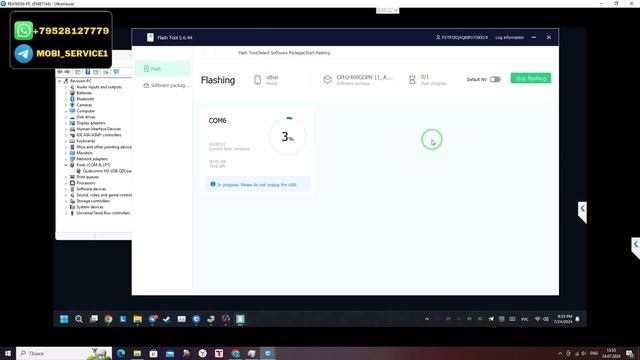Viewport: 640px width, 360px height.
Task: Click the Flashing heading text
Action: (x=218, y=80)
